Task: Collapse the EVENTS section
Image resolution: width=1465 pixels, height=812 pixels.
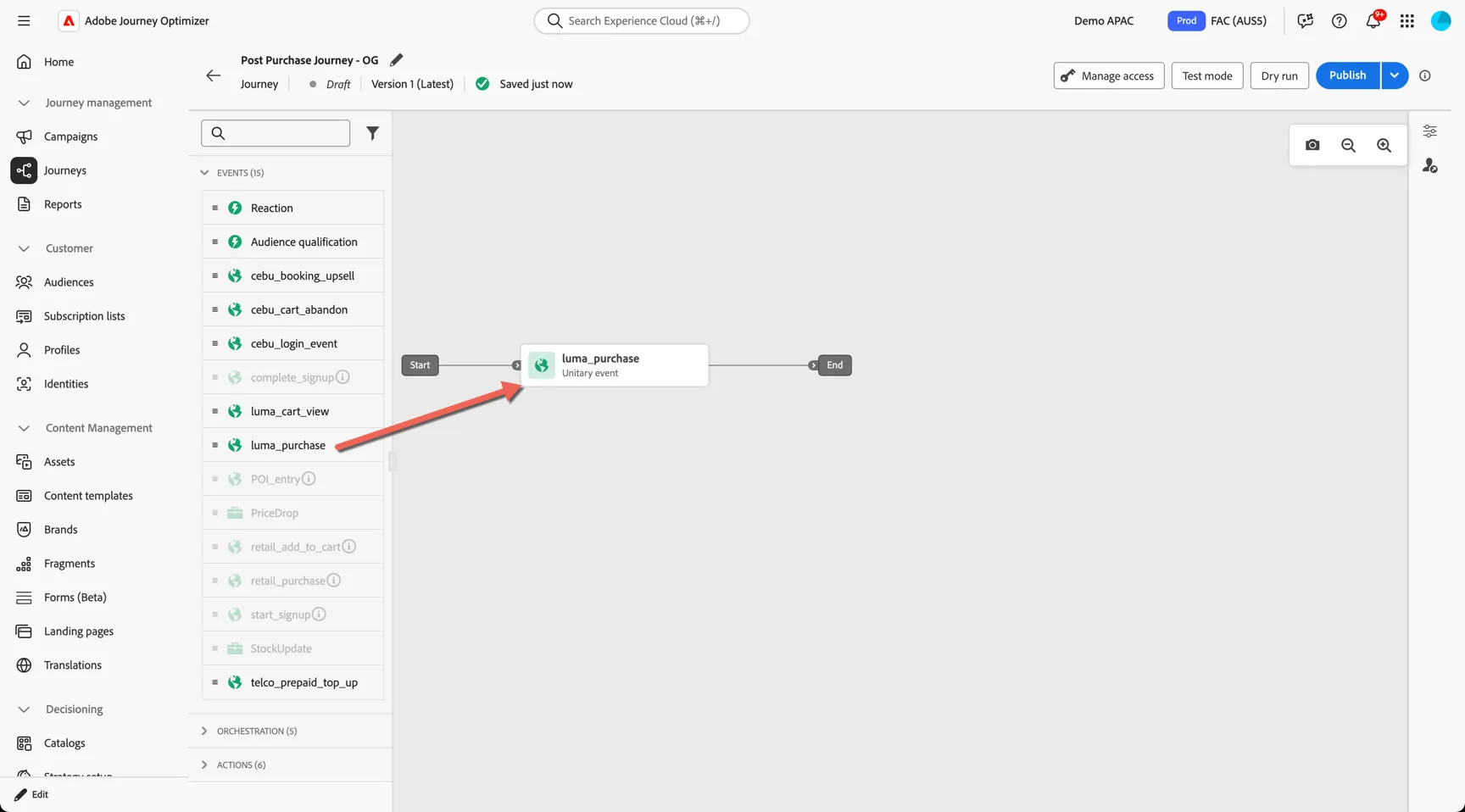Action: (204, 173)
